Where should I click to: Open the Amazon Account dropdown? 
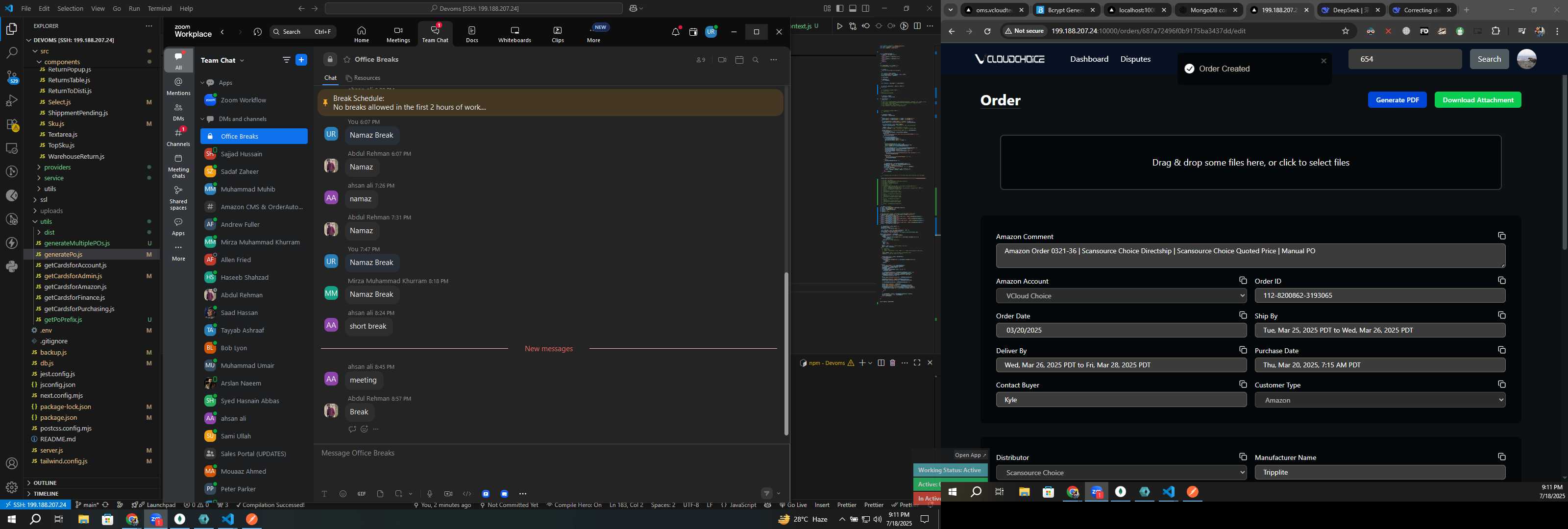click(x=1121, y=296)
